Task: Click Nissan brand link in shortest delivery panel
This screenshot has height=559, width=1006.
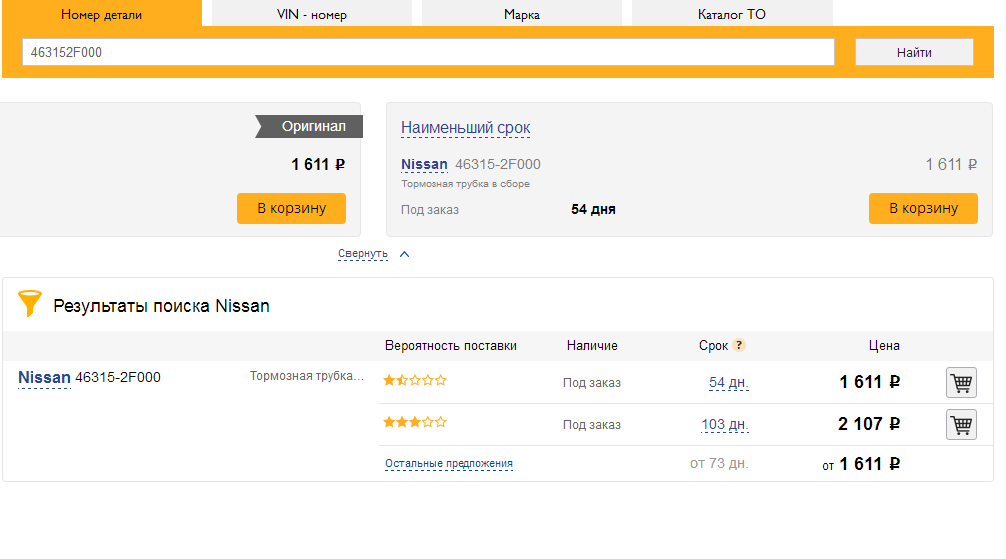Action: click(x=424, y=164)
